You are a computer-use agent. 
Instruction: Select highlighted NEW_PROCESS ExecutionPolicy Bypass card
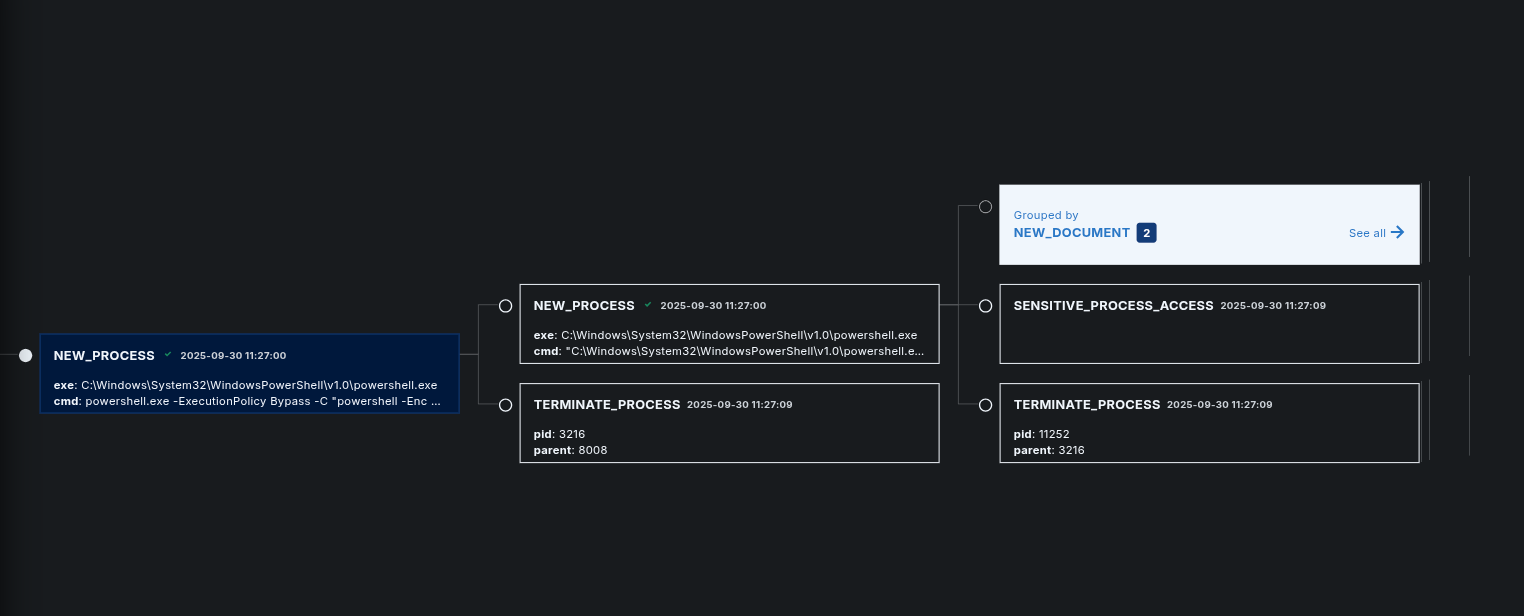(249, 373)
